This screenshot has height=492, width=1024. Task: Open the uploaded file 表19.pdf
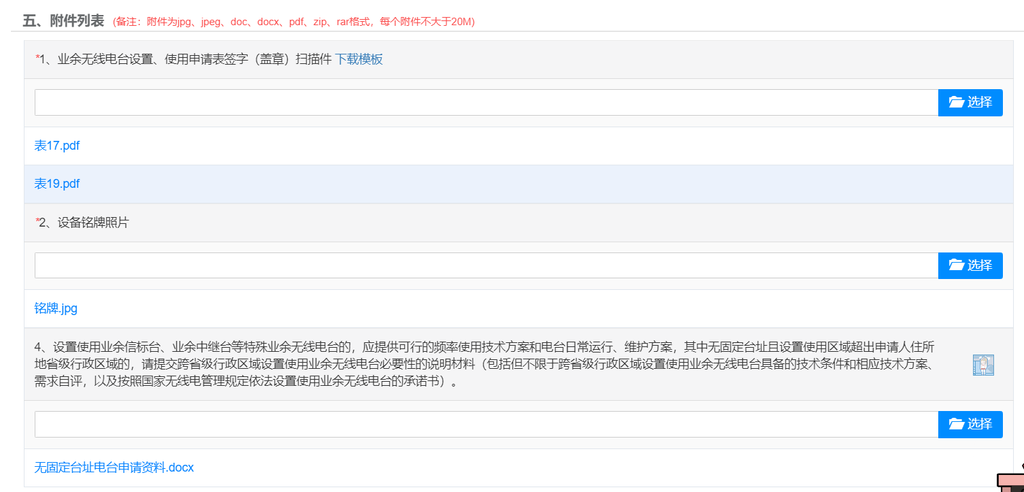click(57, 184)
